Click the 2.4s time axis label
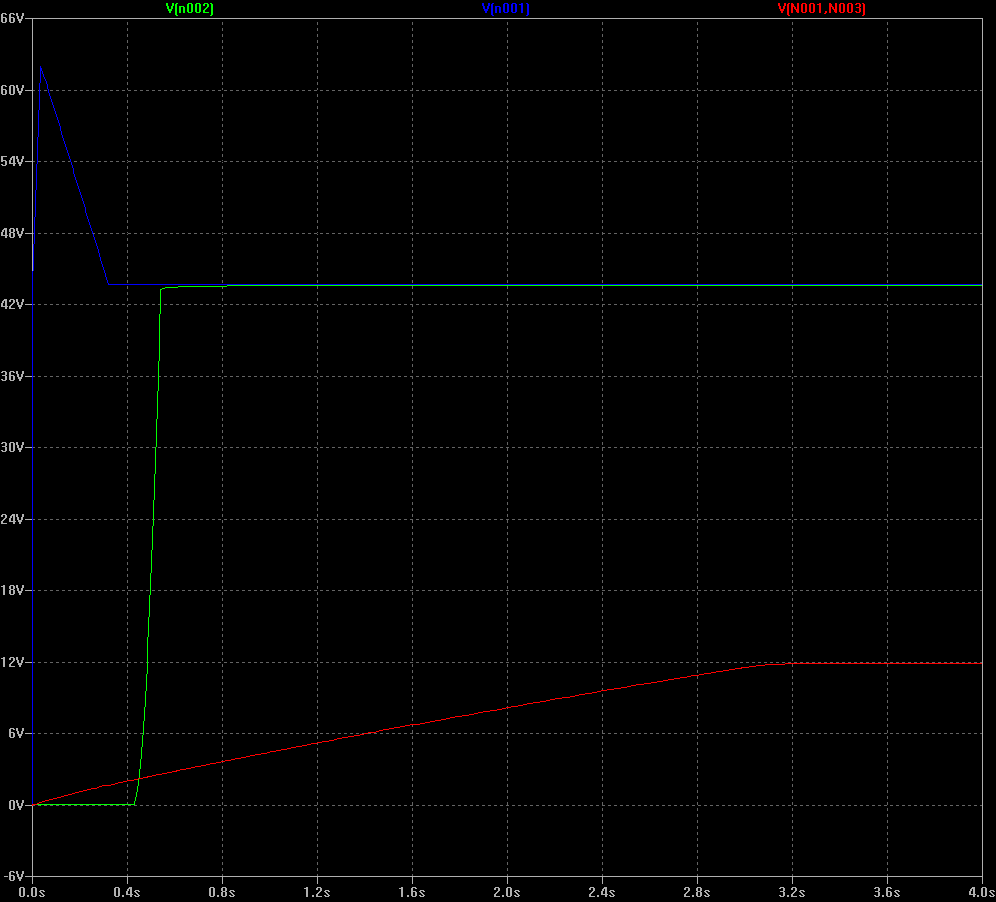This screenshot has width=996, height=902. (x=602, y=892)
